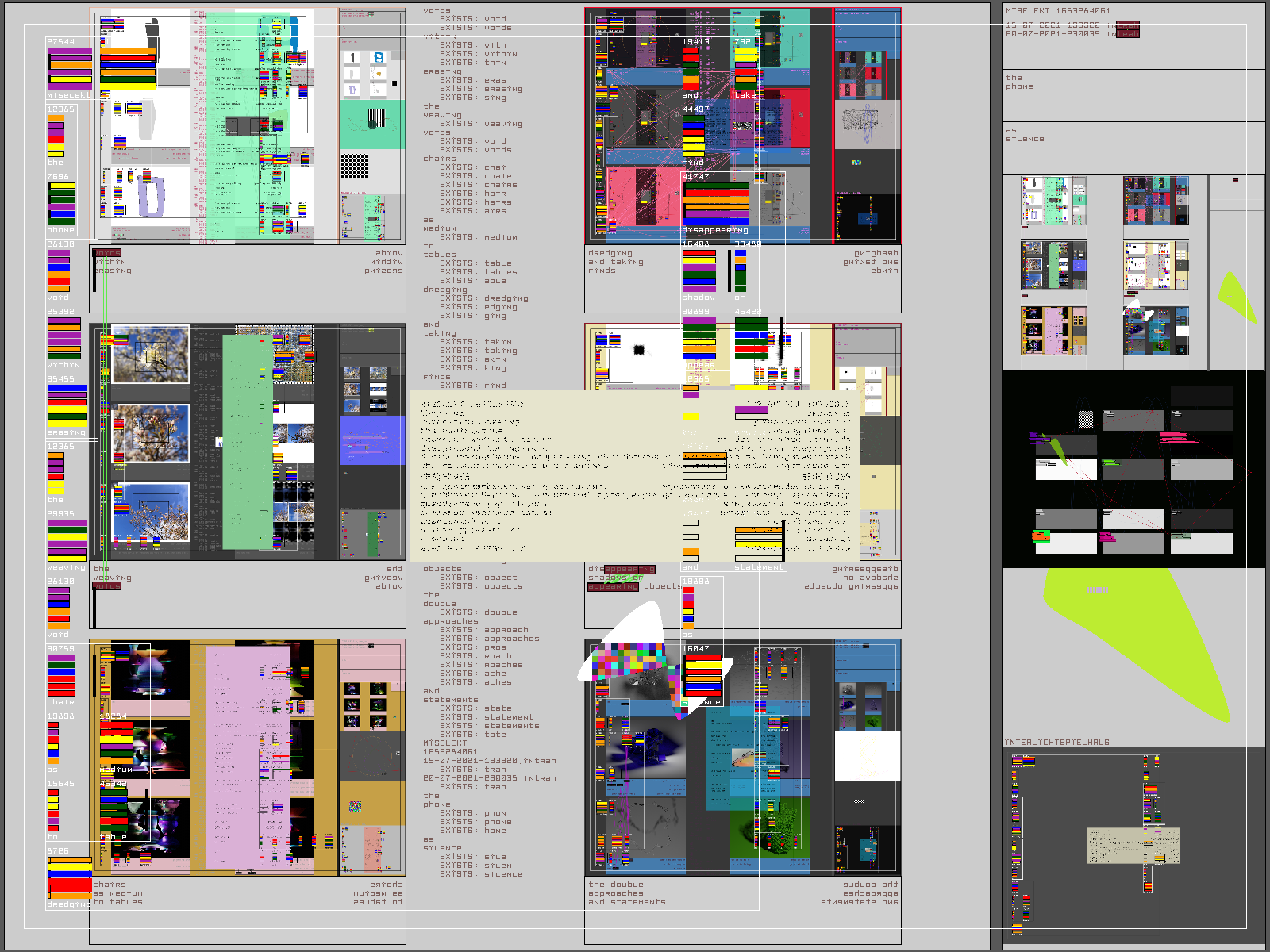
Task: Open the cream-colored thumbnail in the right panel
Action: pyautogui.click(x=1156, y=266)
